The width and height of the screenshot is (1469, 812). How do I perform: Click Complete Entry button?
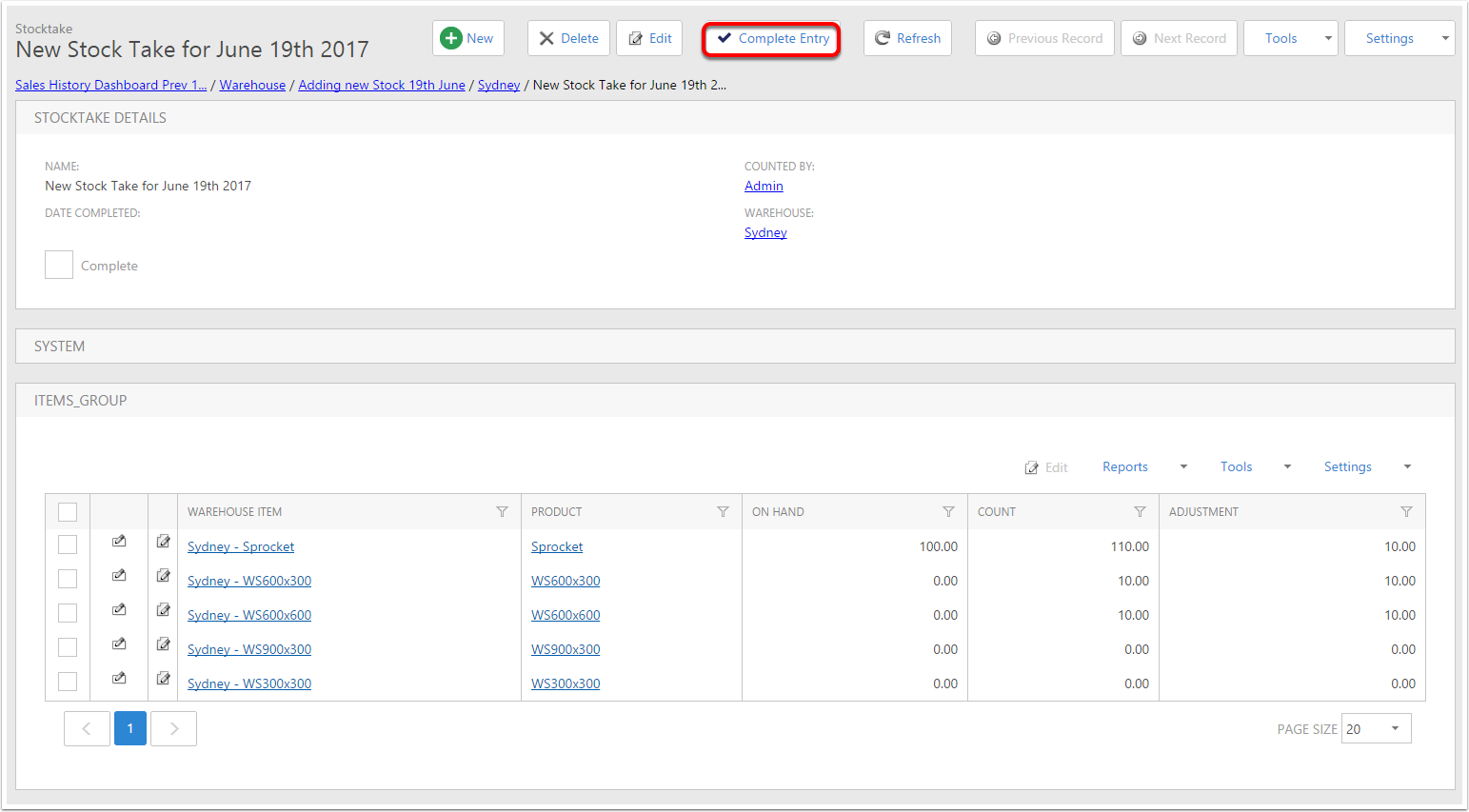click(772, 39)
